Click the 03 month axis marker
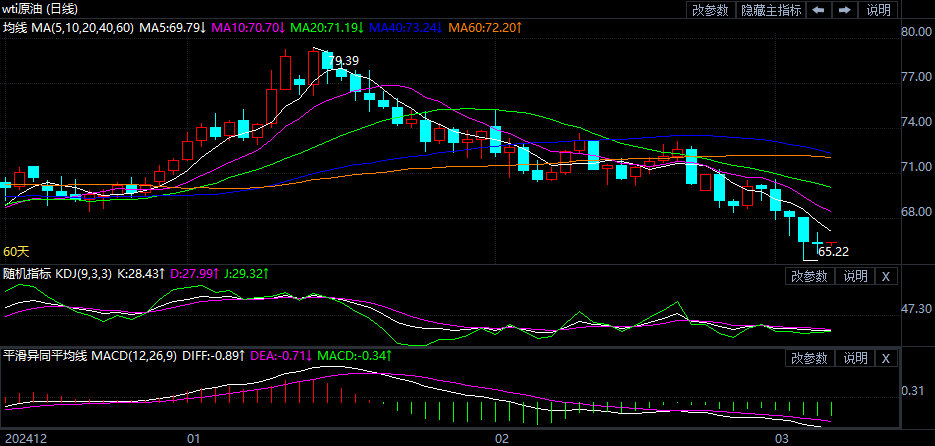935x446 pixels. pyautogui.click(x=781, y=439)
